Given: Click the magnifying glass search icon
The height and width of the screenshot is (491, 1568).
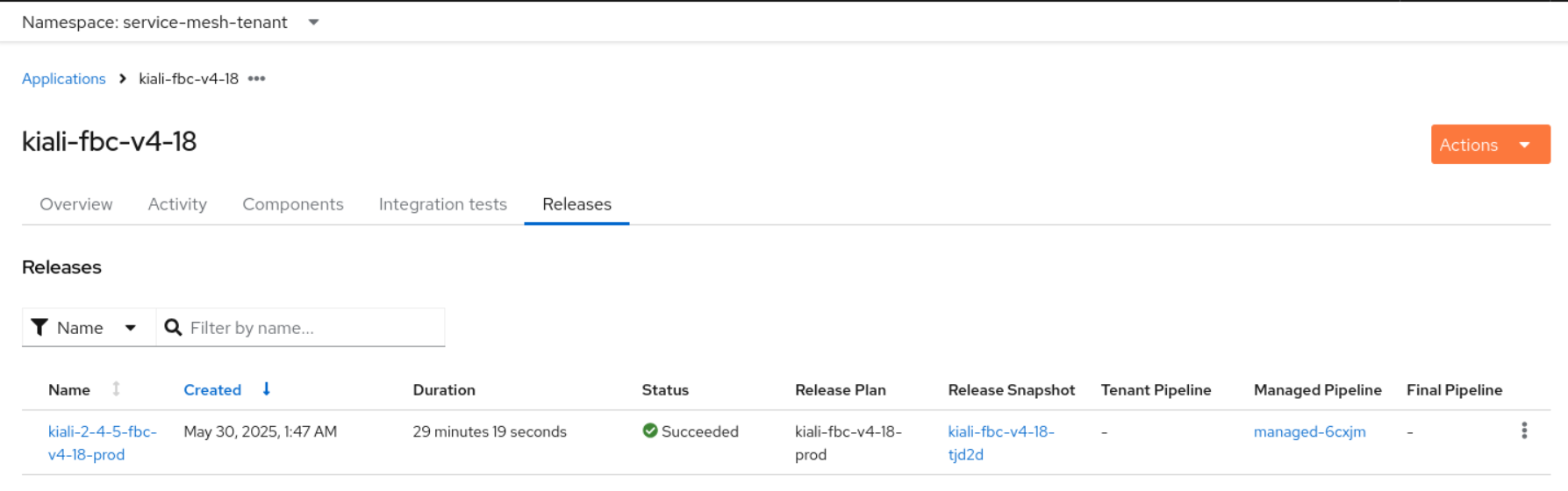Looking at the screenshot, I should pyautogui.click(x=173, y=328).
